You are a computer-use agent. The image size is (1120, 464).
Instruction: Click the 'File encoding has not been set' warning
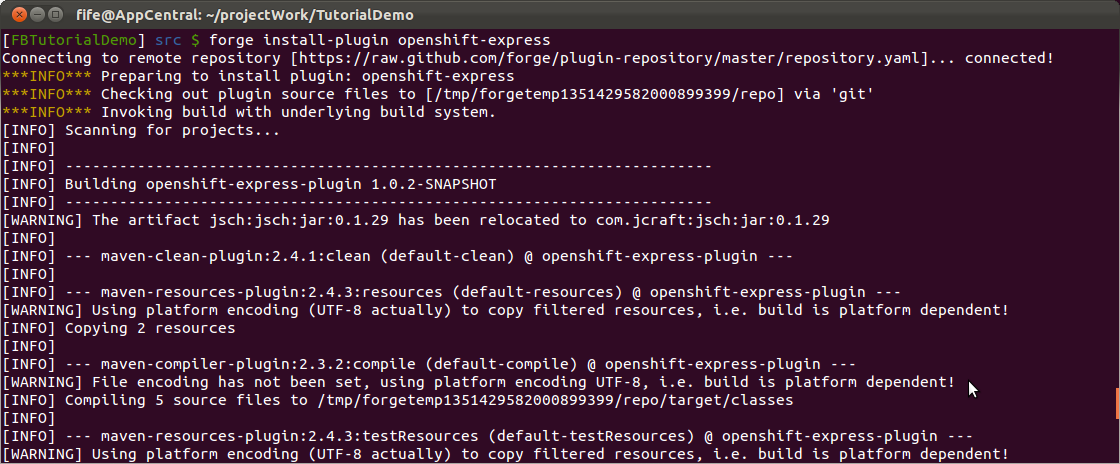tap(479, 382)
